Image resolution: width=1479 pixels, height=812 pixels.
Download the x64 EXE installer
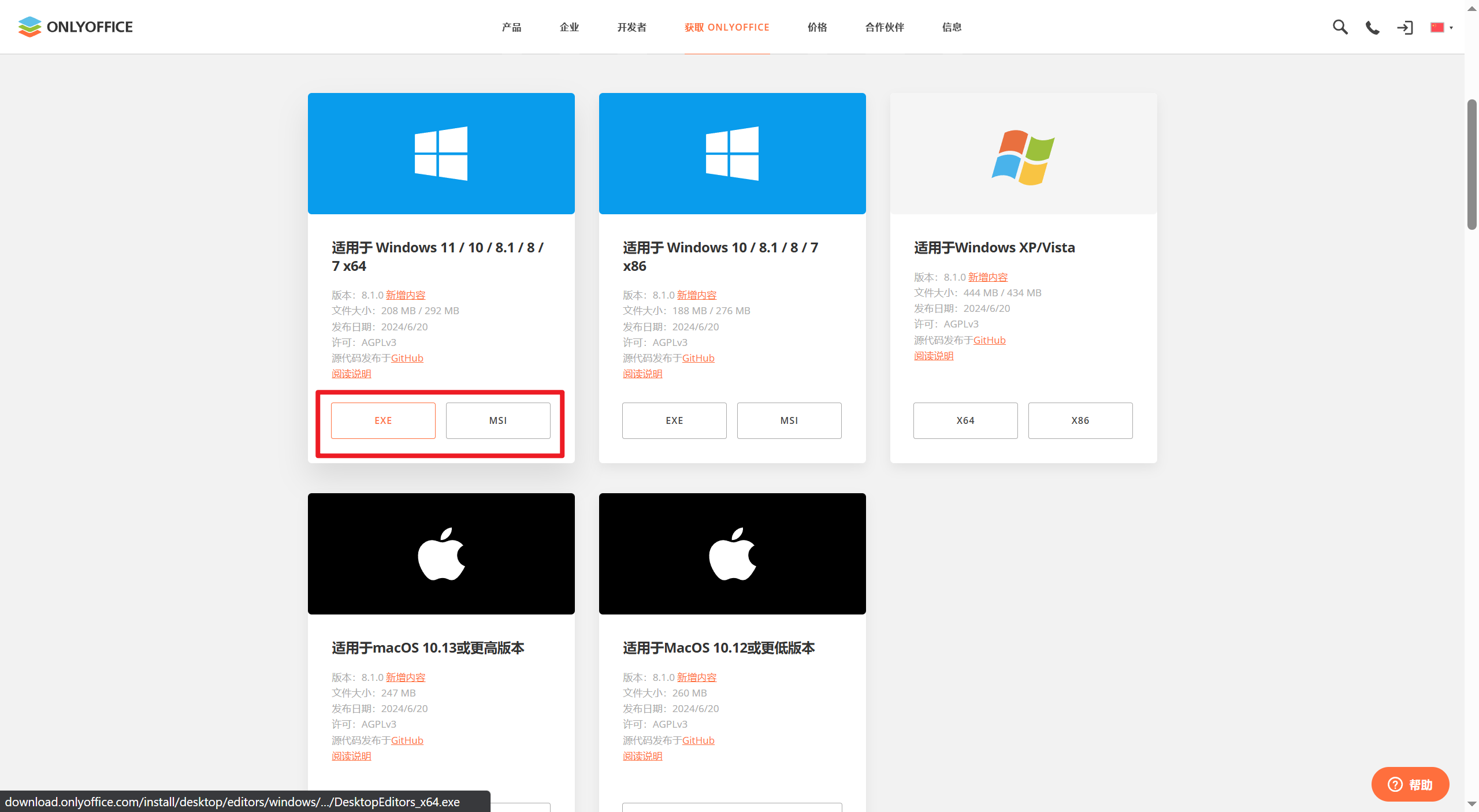point(383,420)
